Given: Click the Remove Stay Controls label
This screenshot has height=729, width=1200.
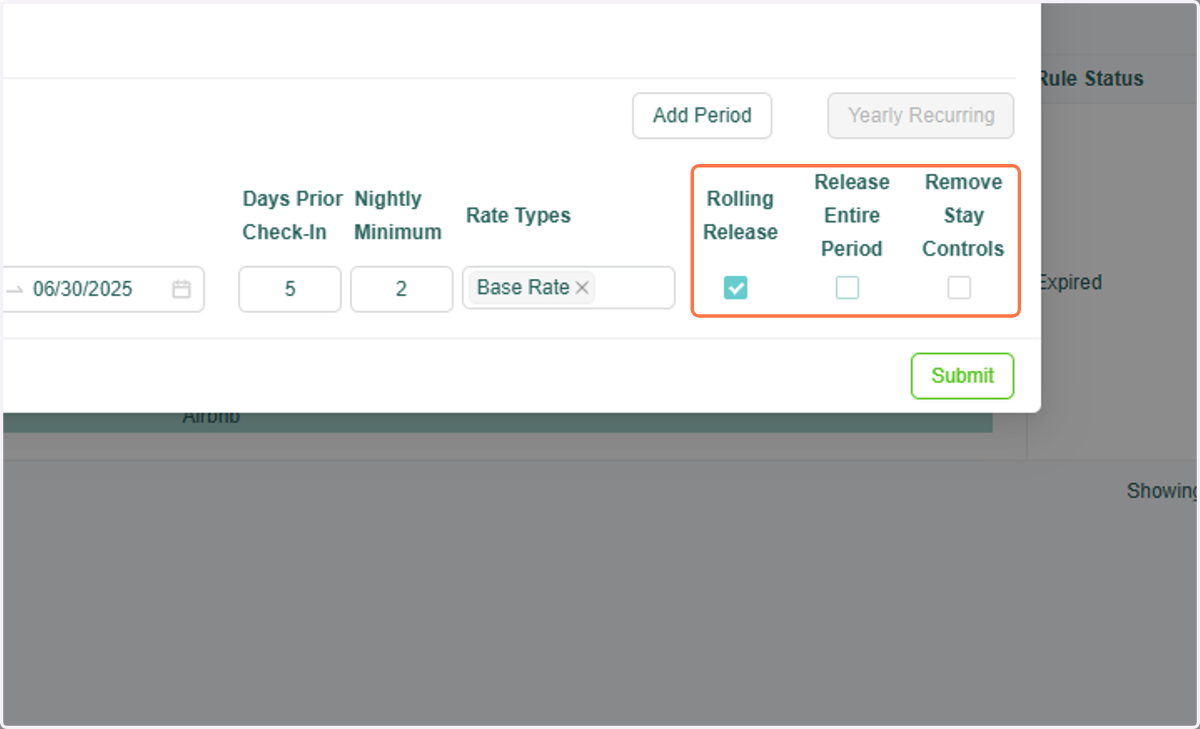Looking at the screenshot, I should pyautogui.click(x=963, y=215).
